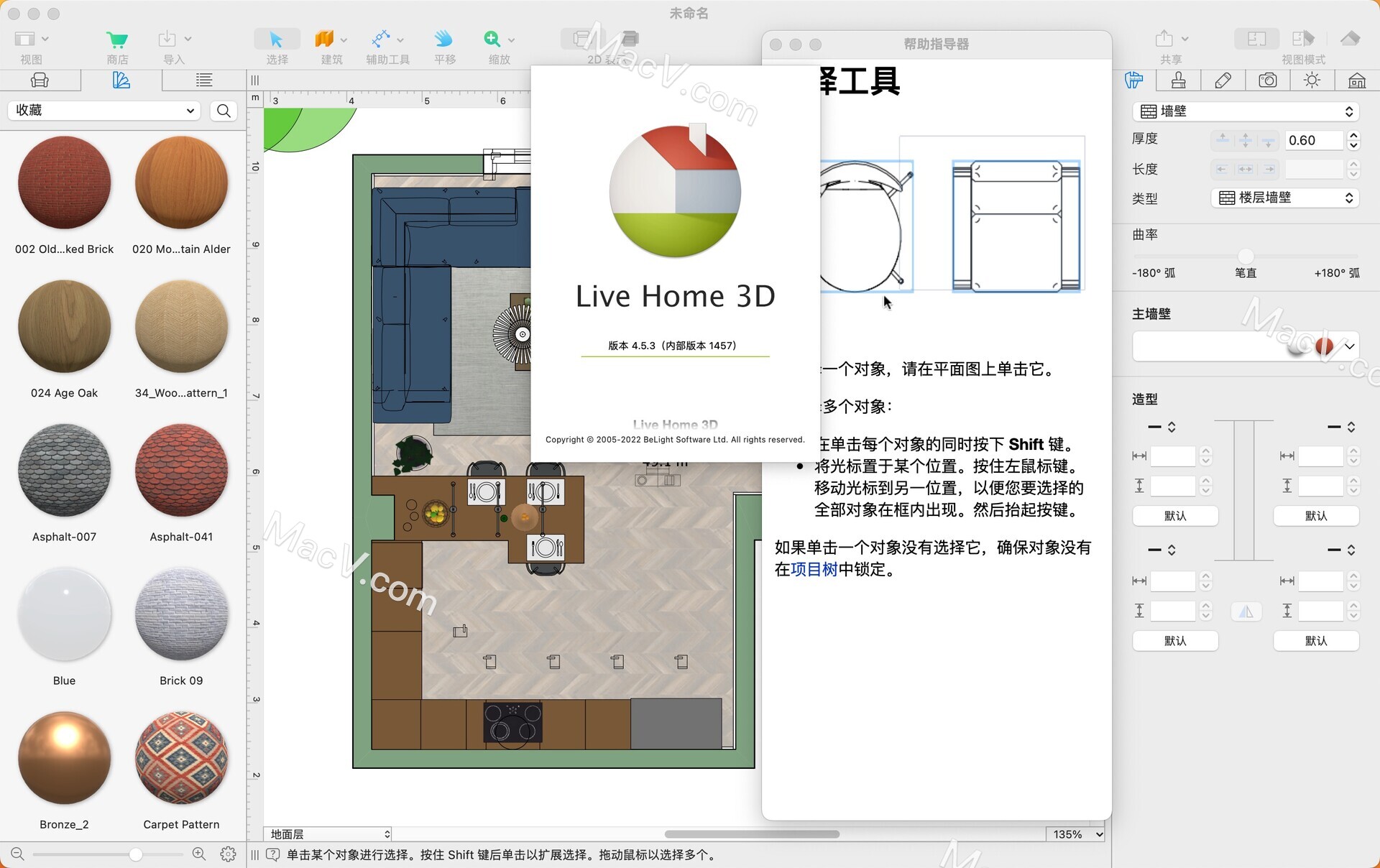
Task: Choose the Carpet Pattern material
Action: (x=181, y=758)
